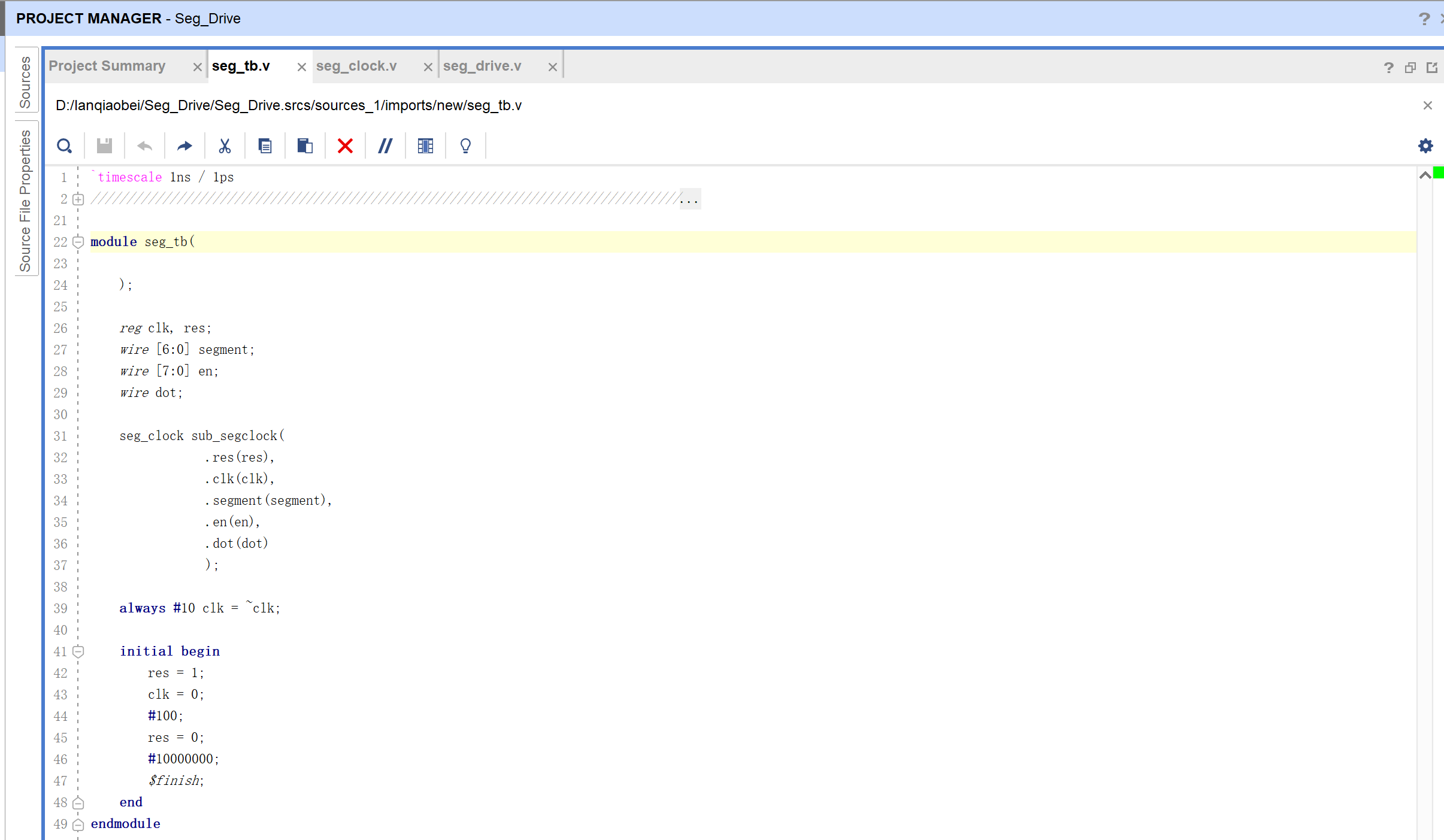1444x840 pixels.
Task: Open the Project Summary tab
Action: [107, 66]
